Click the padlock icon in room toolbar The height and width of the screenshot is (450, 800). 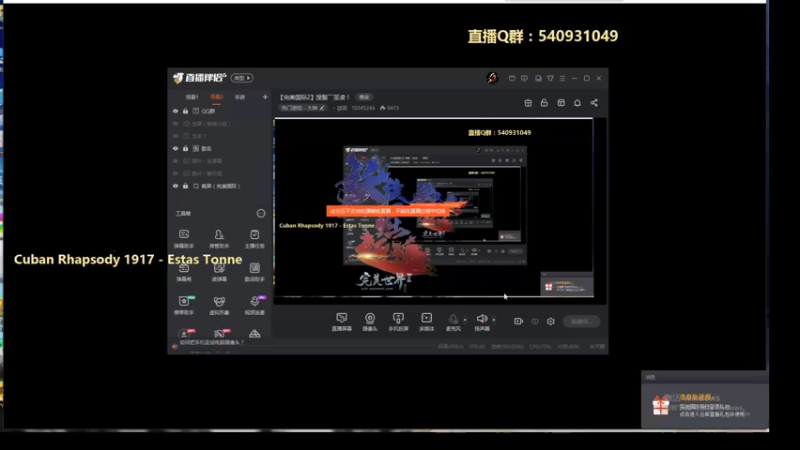544,103
